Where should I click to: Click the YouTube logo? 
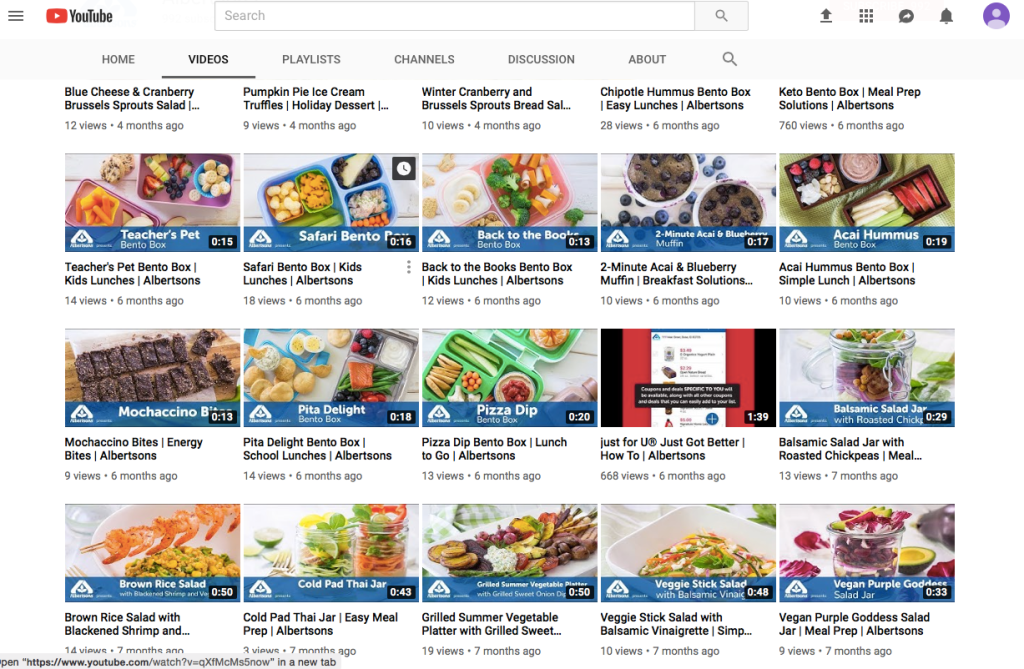(79, 16)
